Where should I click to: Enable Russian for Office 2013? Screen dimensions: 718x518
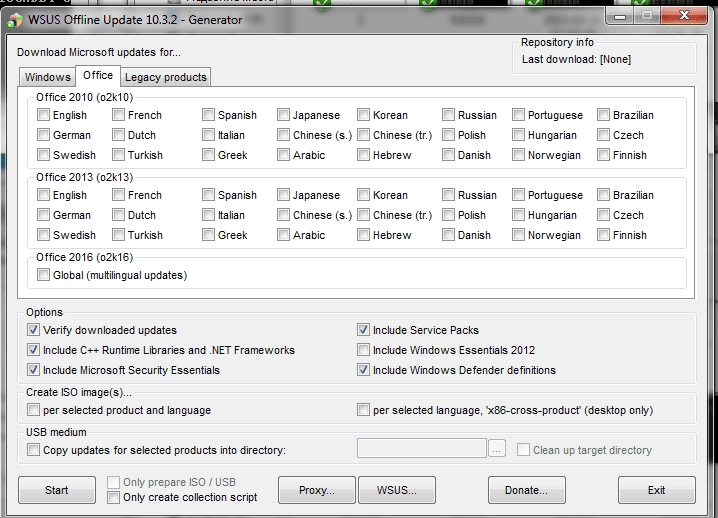pos(449,195)
